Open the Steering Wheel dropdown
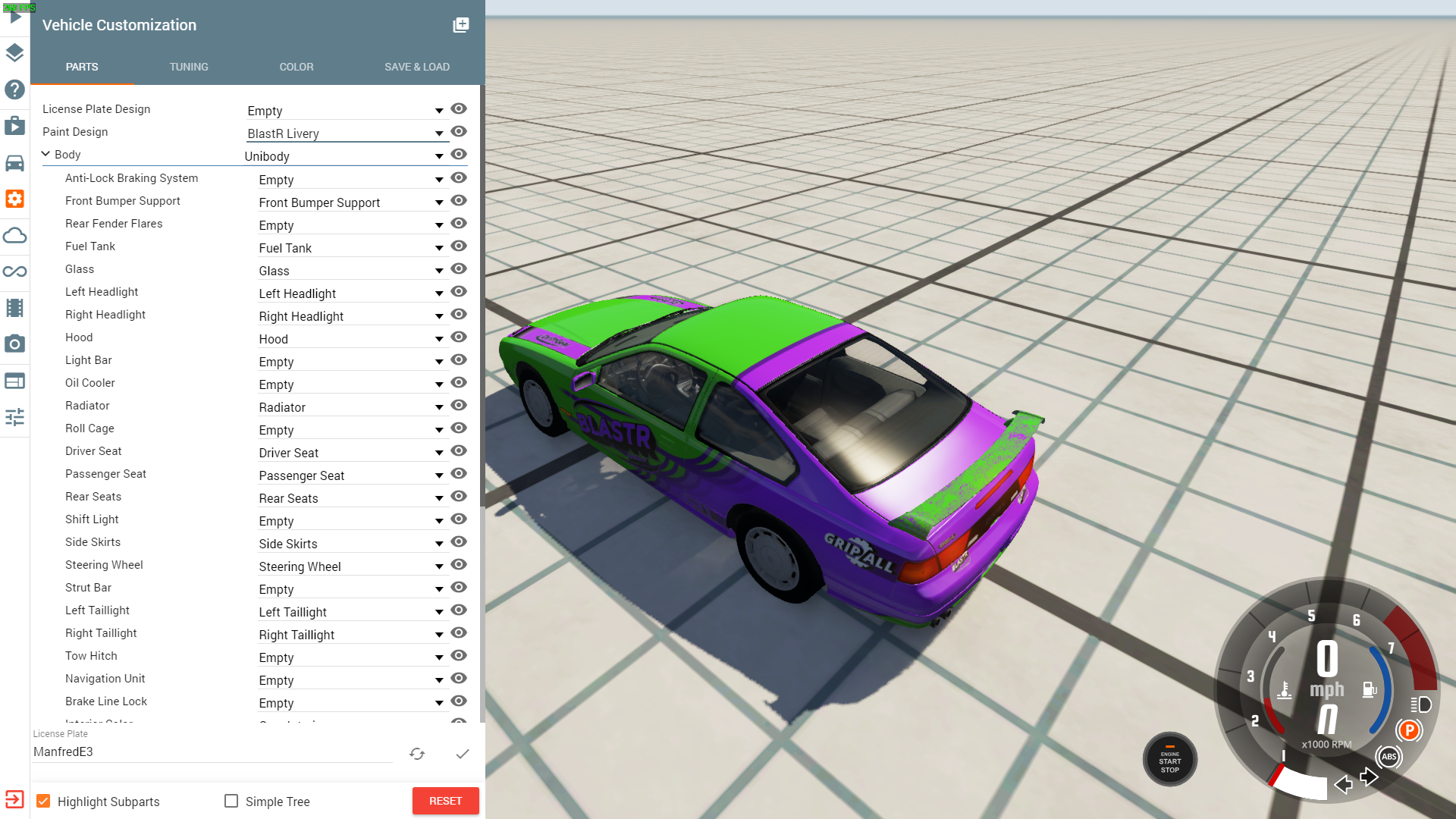 click(352, 566)
